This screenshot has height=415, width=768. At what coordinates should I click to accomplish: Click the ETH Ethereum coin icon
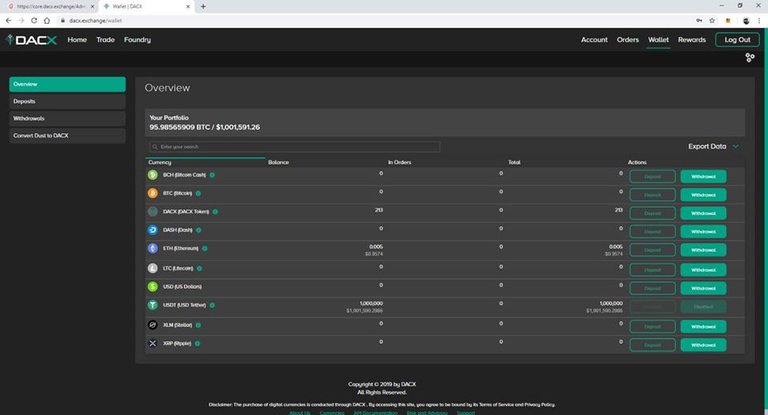pyautogui.click(x=153, y=248)
